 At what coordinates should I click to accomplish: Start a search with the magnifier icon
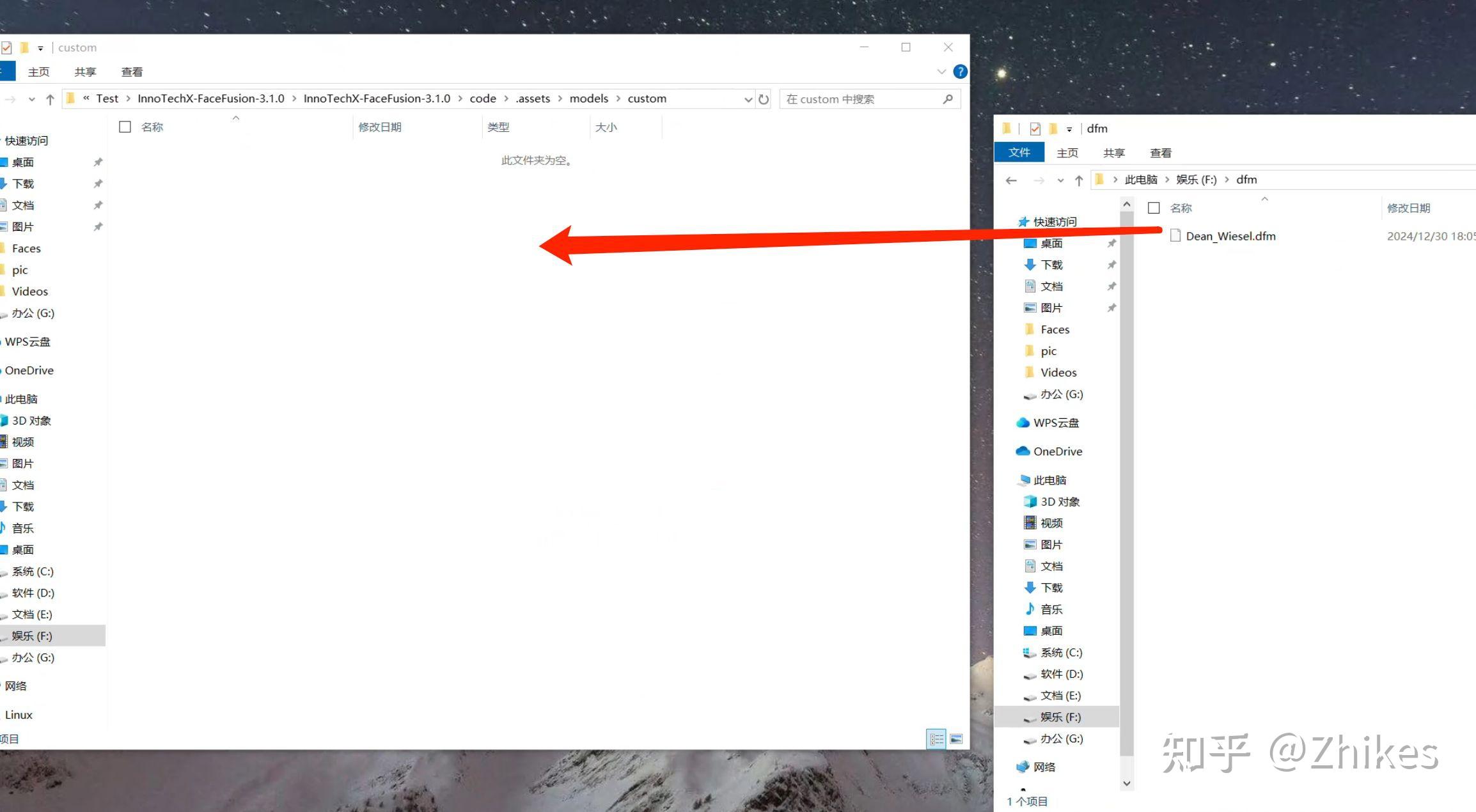(x=948, y=98)
